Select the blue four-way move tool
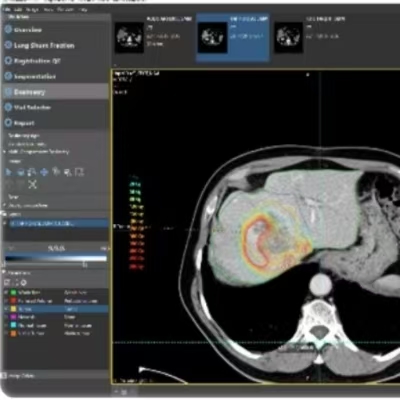 point(44,172)
